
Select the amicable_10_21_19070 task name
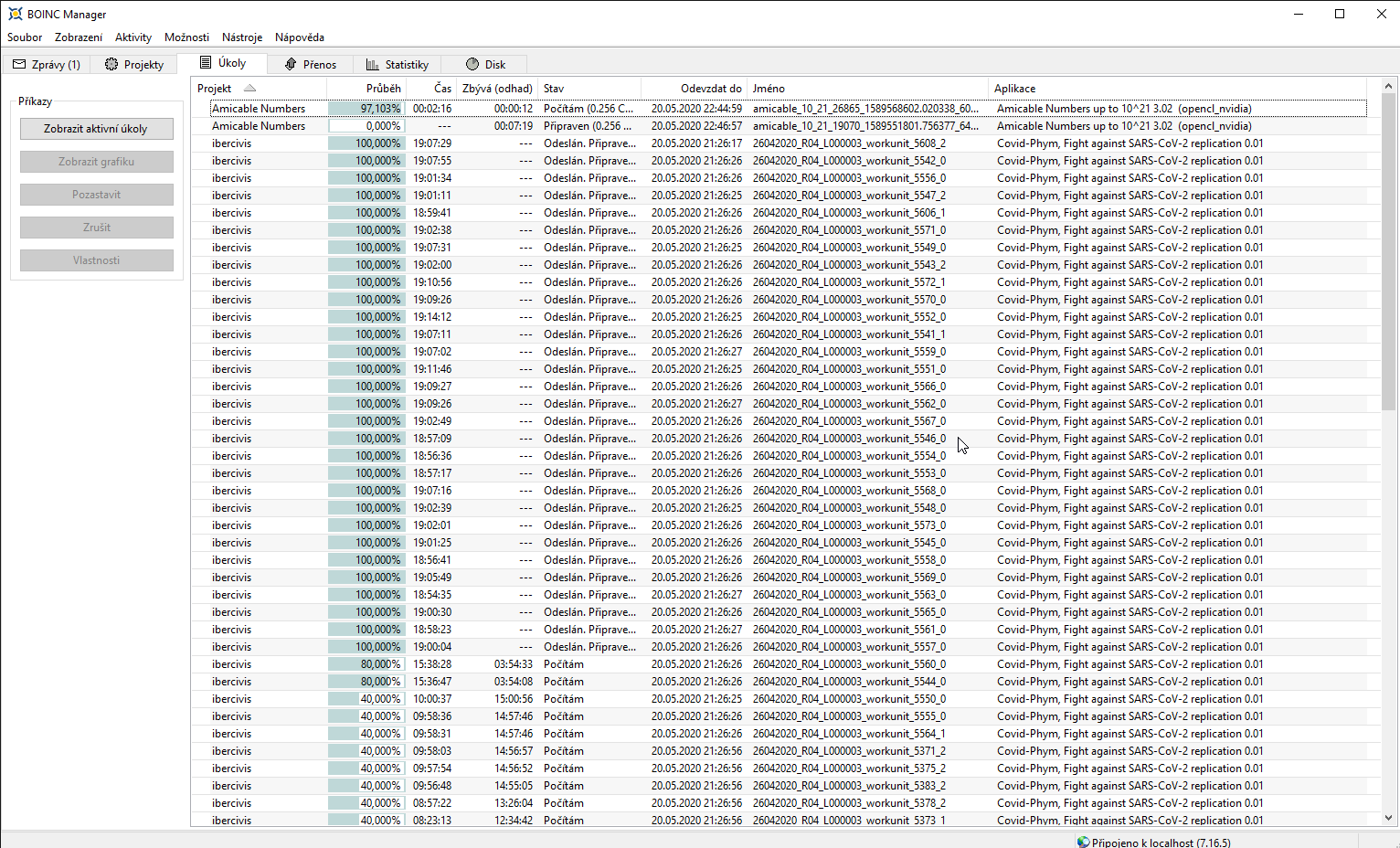(865, 126)
